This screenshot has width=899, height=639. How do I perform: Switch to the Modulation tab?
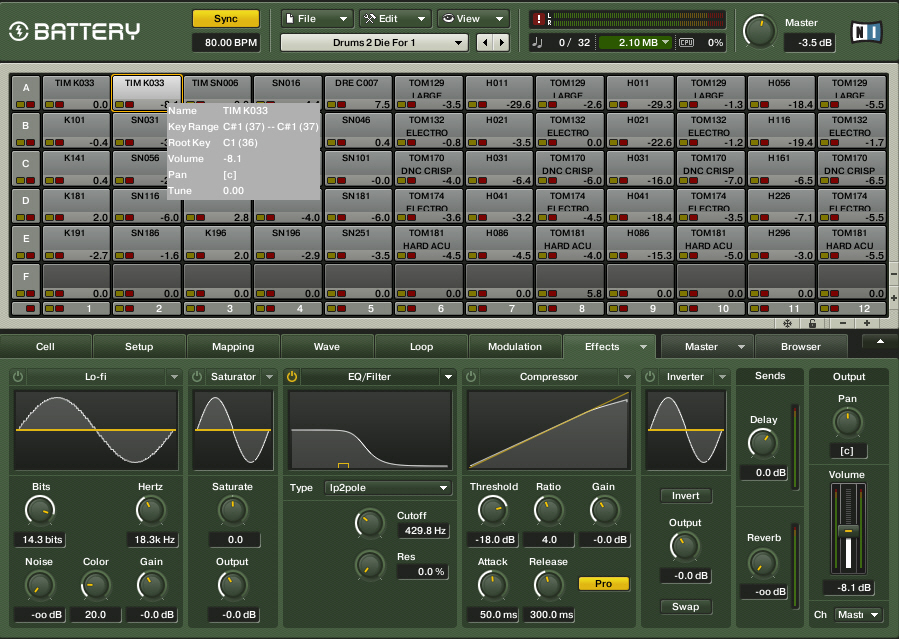tap(515, 347)
